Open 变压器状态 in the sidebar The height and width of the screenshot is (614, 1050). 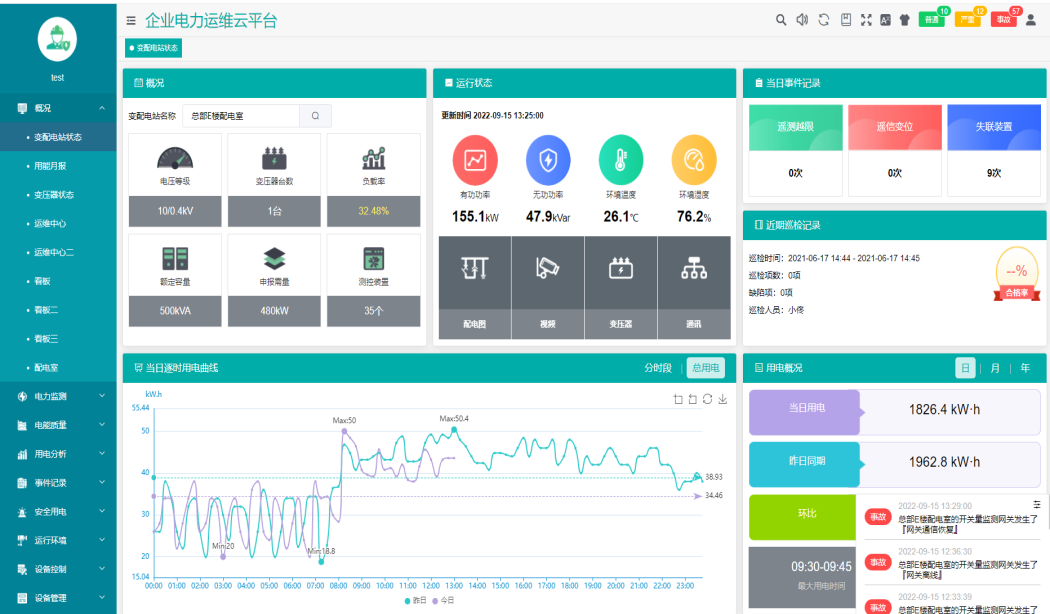pyautogui.click(x=54, y=195)
